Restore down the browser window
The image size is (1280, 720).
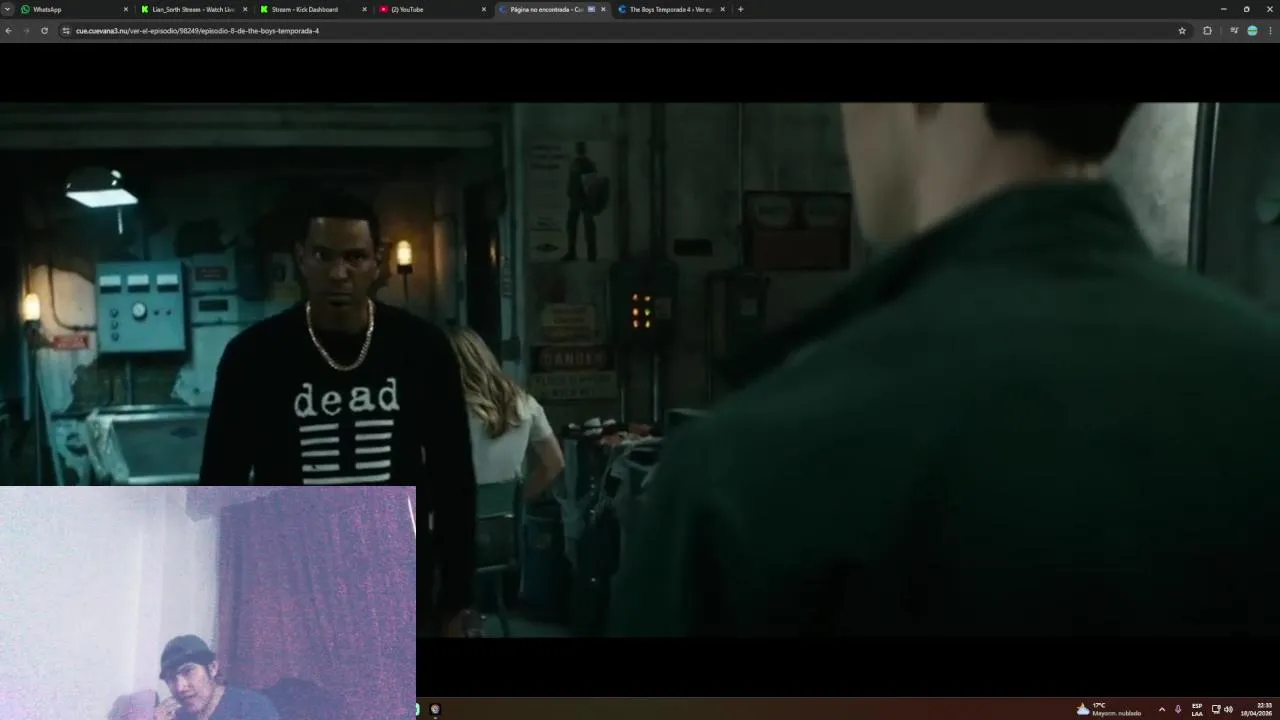tap(1246, 9)
